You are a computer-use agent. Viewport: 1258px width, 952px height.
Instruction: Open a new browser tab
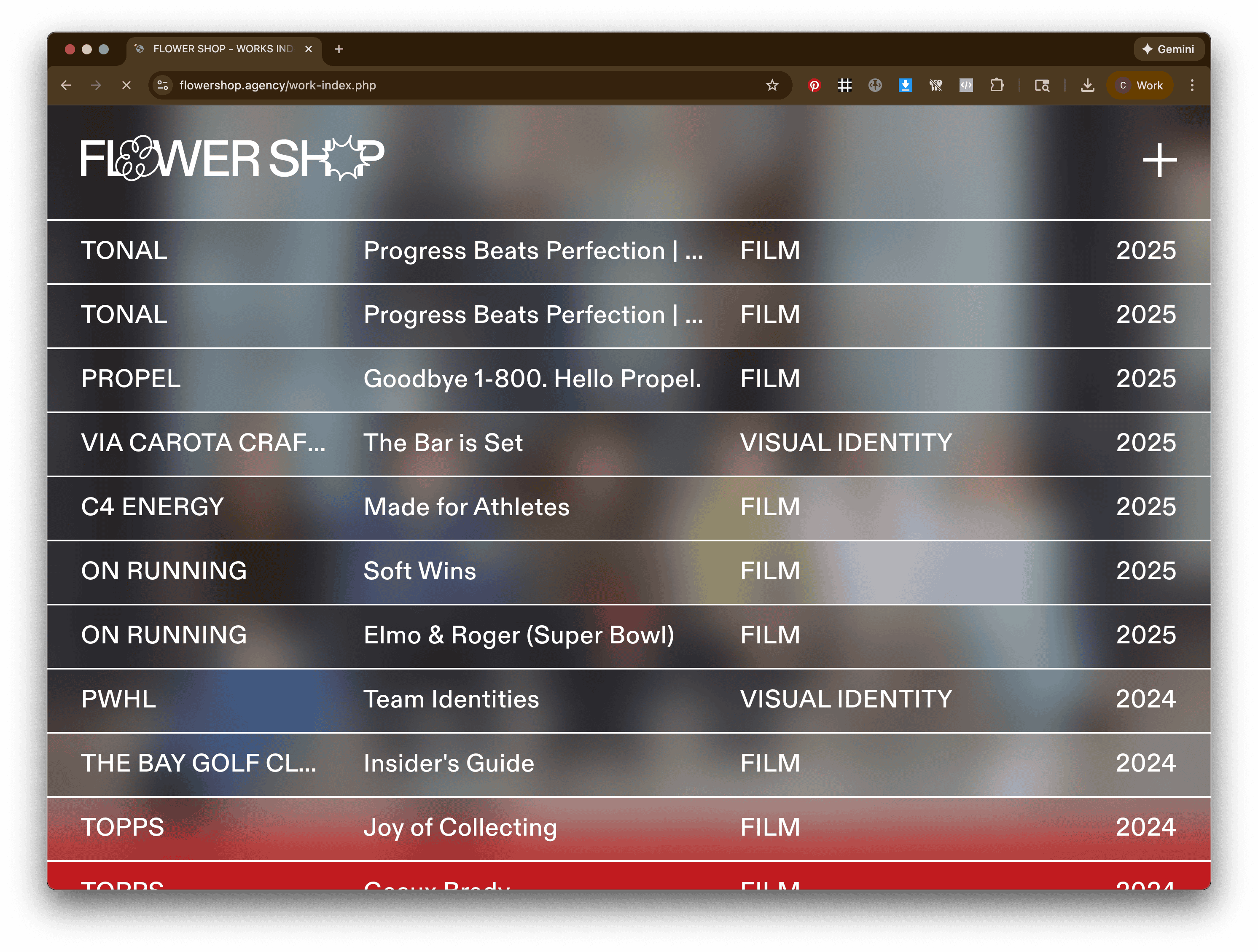[x=339, y=49]
